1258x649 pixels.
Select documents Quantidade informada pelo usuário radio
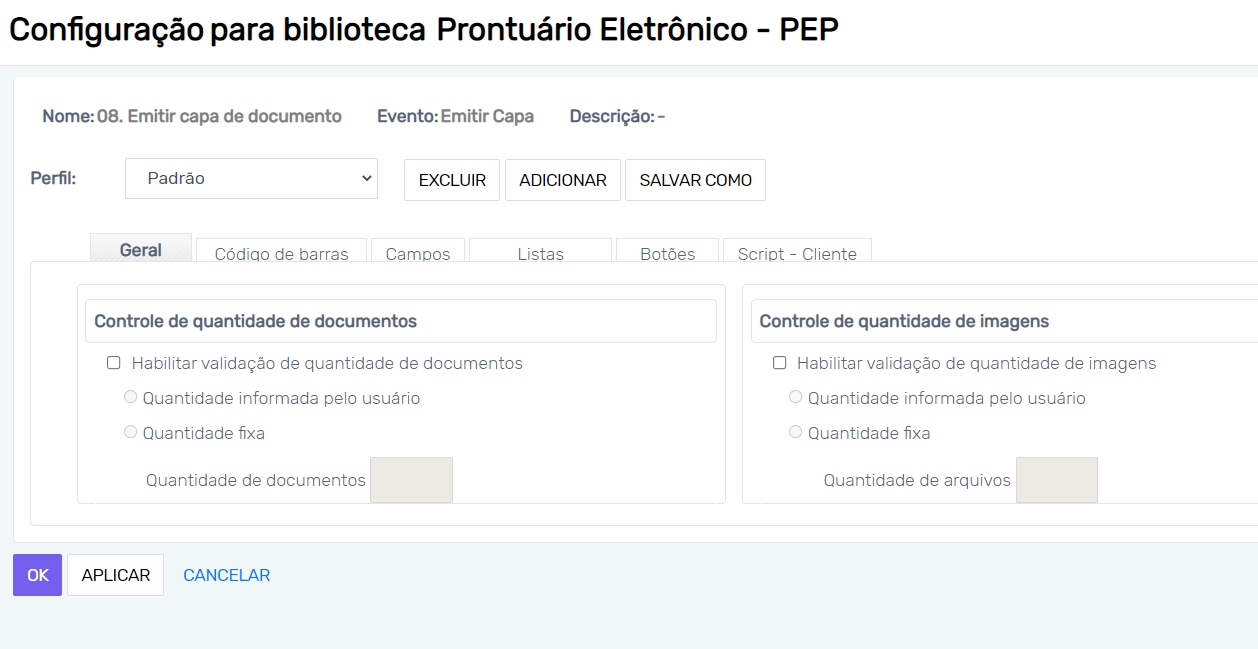[130, 397]
